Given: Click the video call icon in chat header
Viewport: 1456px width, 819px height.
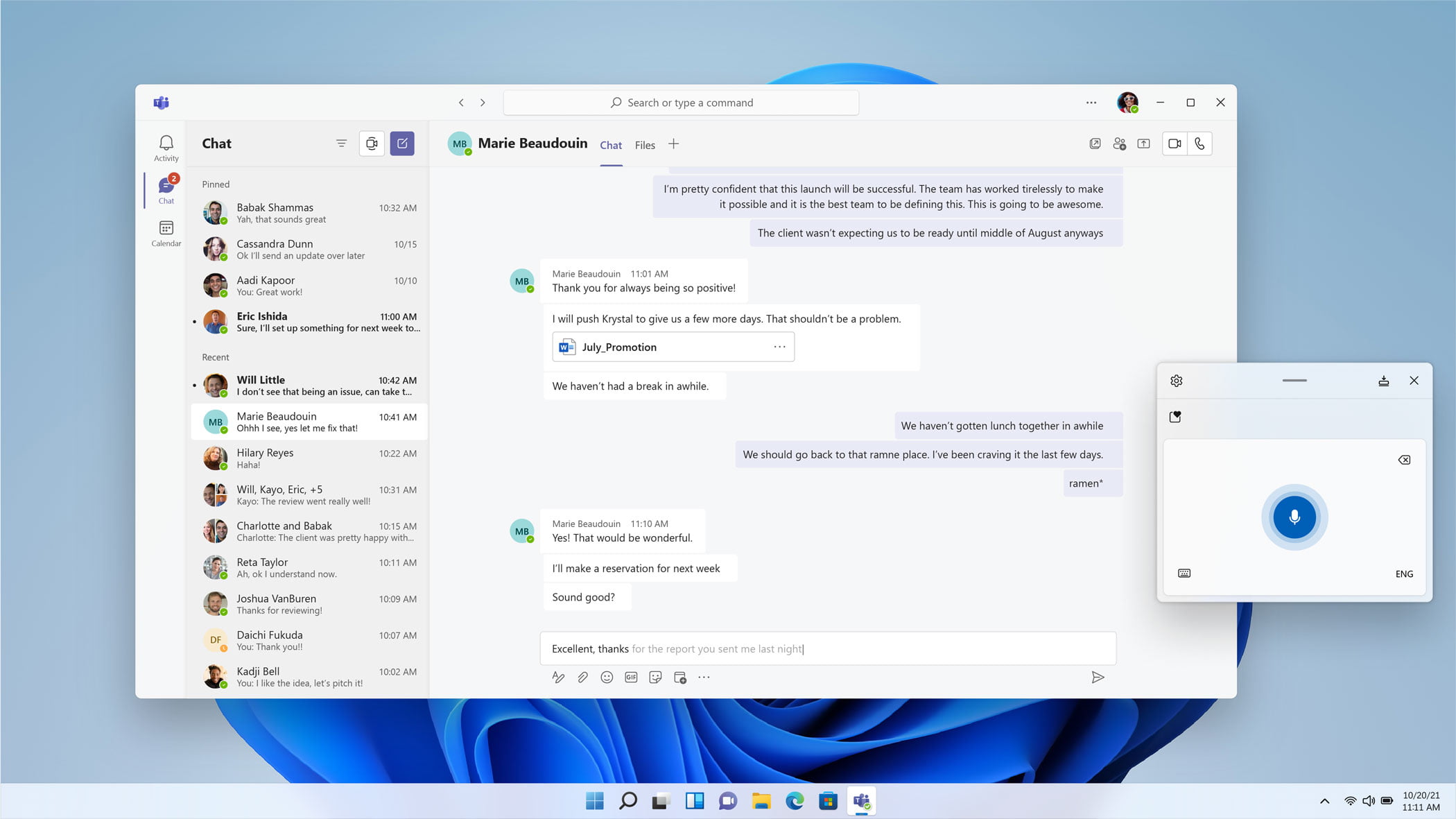Looking at the screenshot, I should click(1174, 143).
